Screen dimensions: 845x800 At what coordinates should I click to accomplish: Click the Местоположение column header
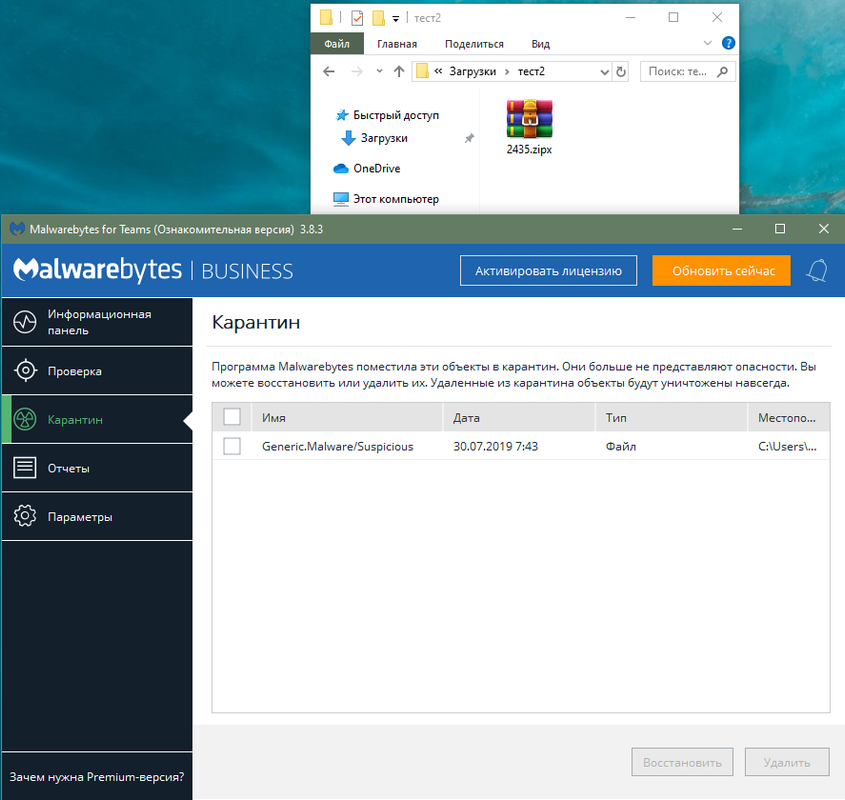788,417
